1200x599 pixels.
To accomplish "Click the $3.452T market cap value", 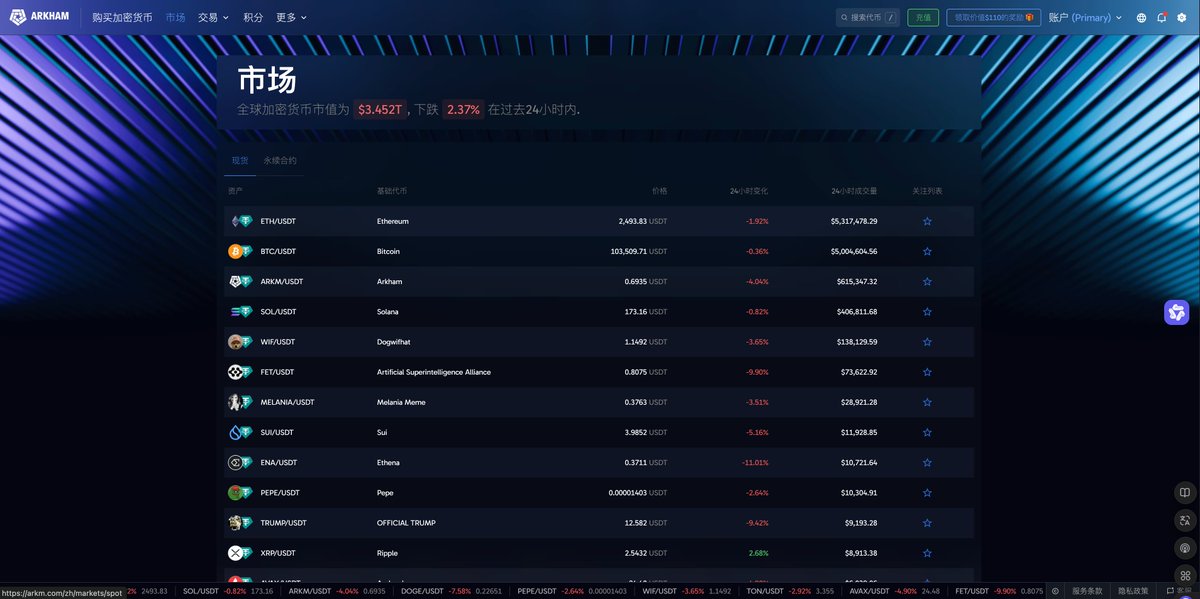I will (x=380, y=109).
